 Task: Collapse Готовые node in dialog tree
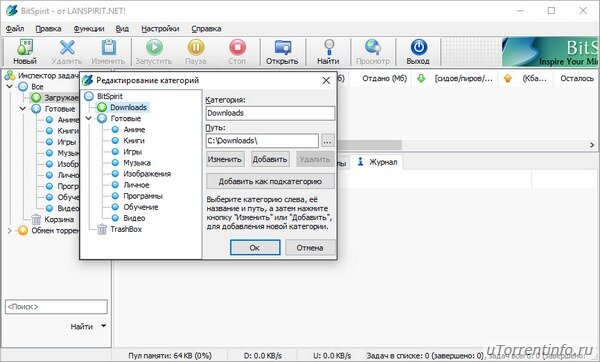click(x=88, y=119)
